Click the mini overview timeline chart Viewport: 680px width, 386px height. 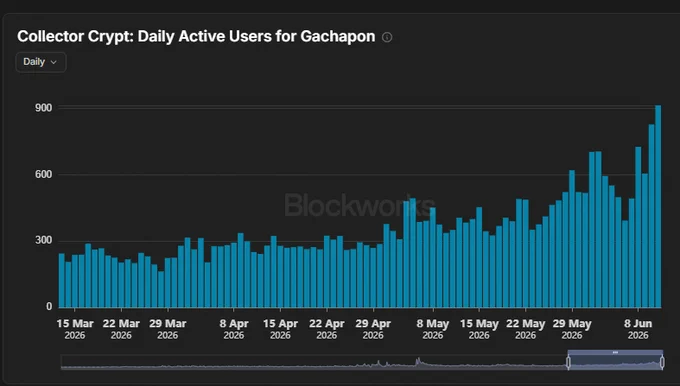[362, 362]
